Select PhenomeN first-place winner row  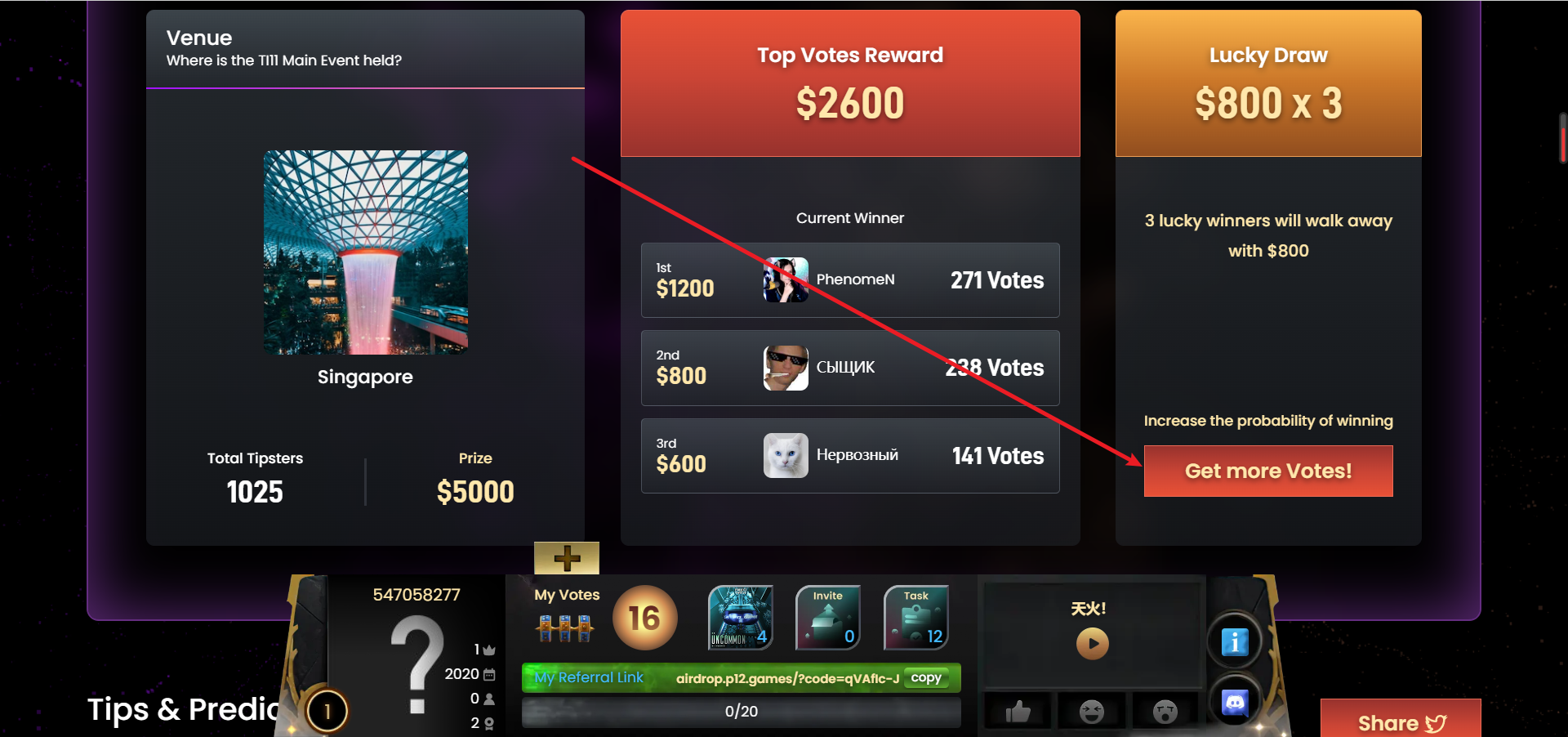pos(850,280)
